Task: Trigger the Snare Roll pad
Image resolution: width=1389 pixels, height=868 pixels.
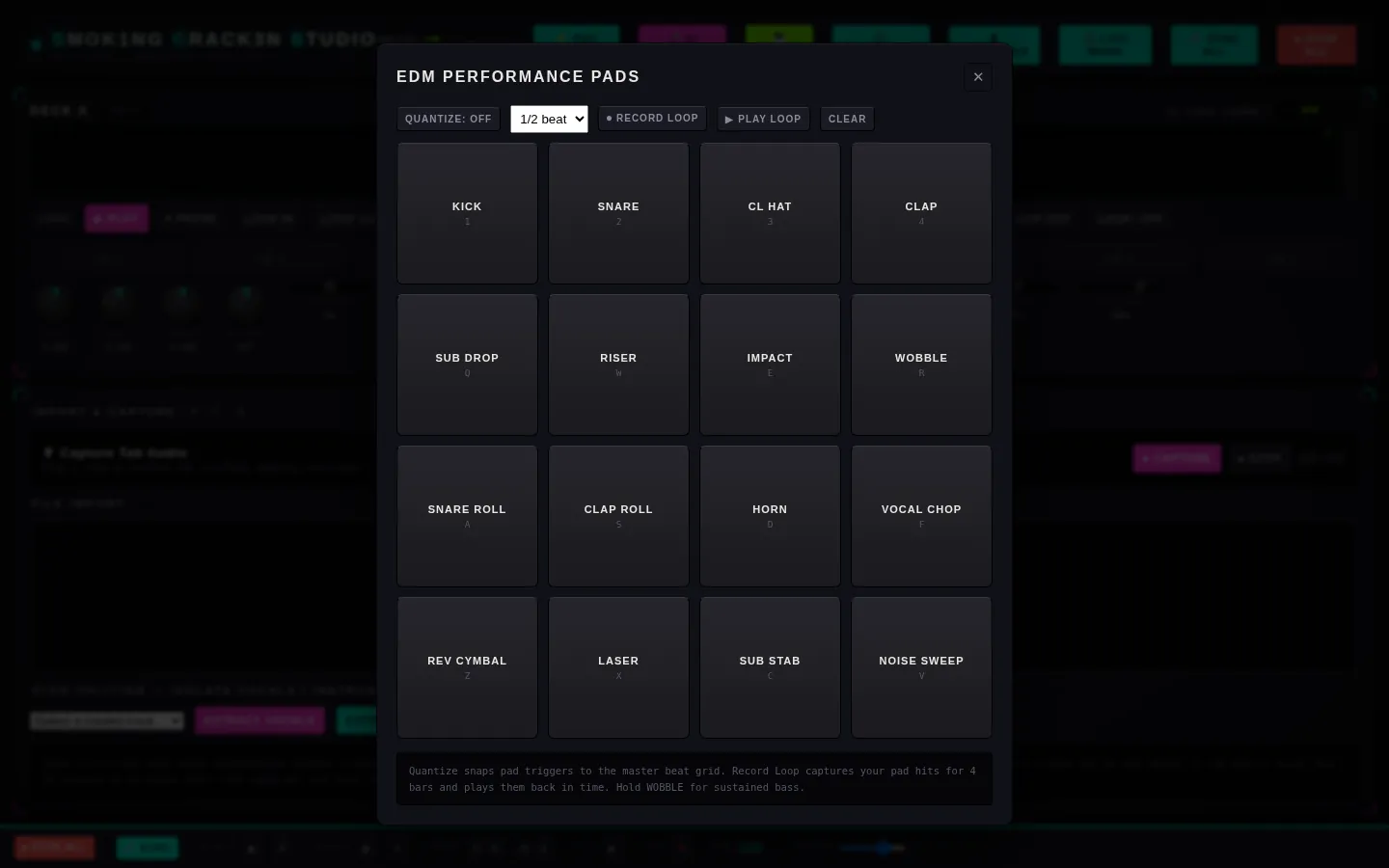Action: pyautogui.click(x=467, y=516)
